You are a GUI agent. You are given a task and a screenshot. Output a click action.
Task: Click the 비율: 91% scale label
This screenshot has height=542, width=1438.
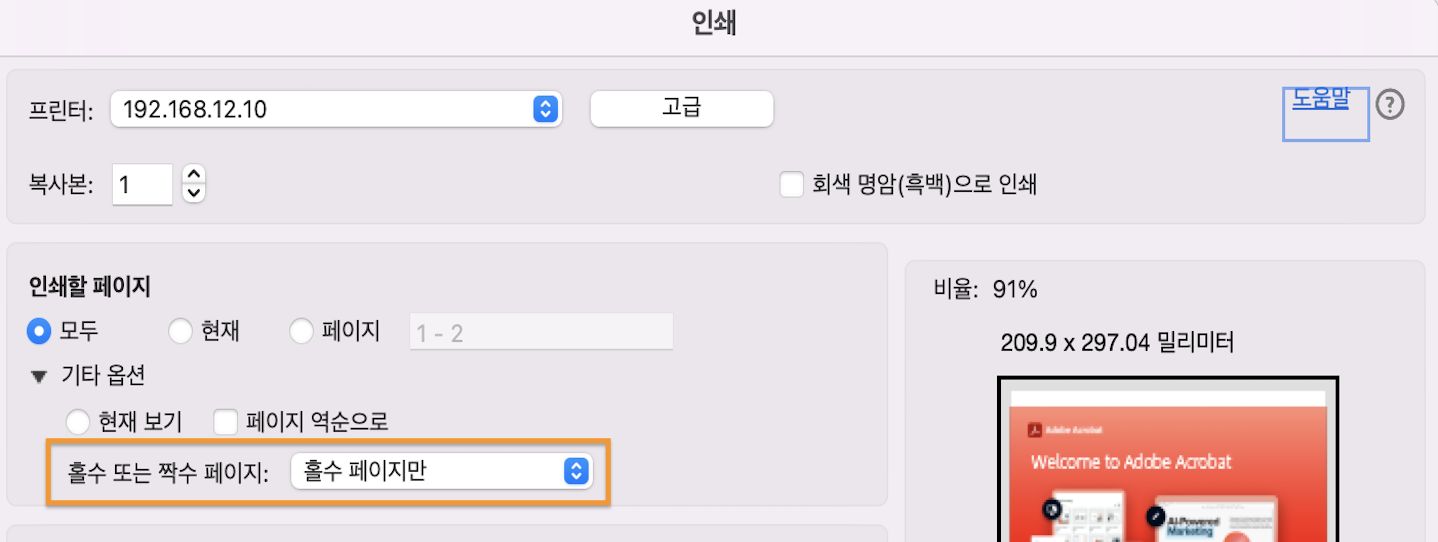click(x=985, y=290)
